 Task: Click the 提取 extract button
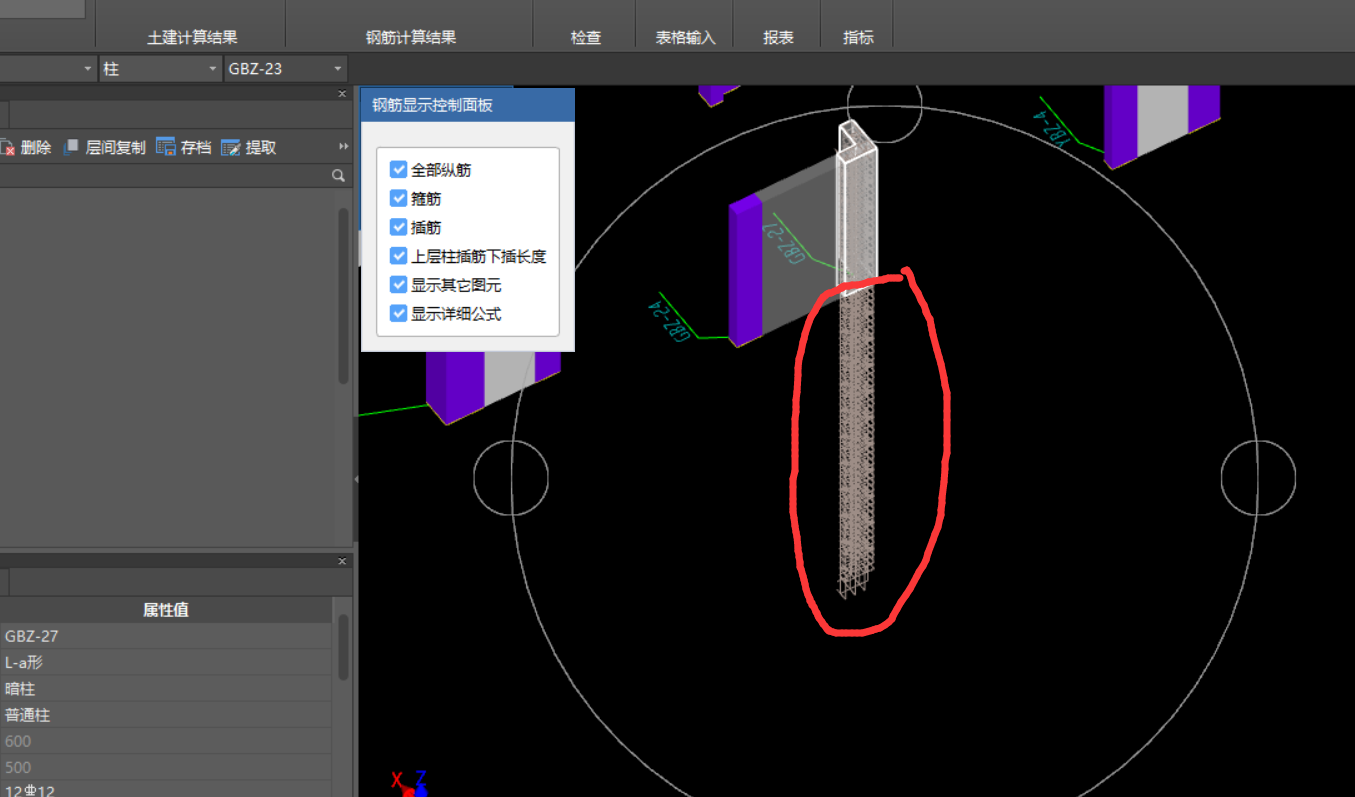click(249, 147)
